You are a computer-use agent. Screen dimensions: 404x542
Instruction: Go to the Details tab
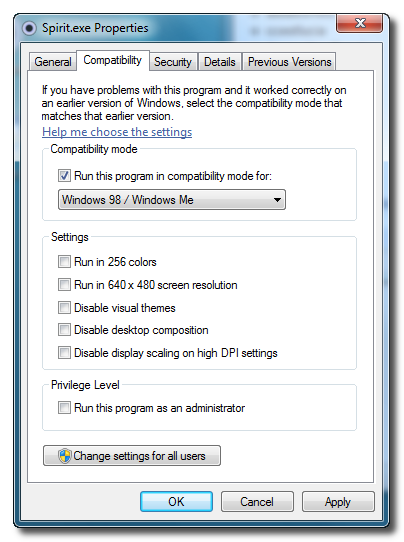[219, 62]
